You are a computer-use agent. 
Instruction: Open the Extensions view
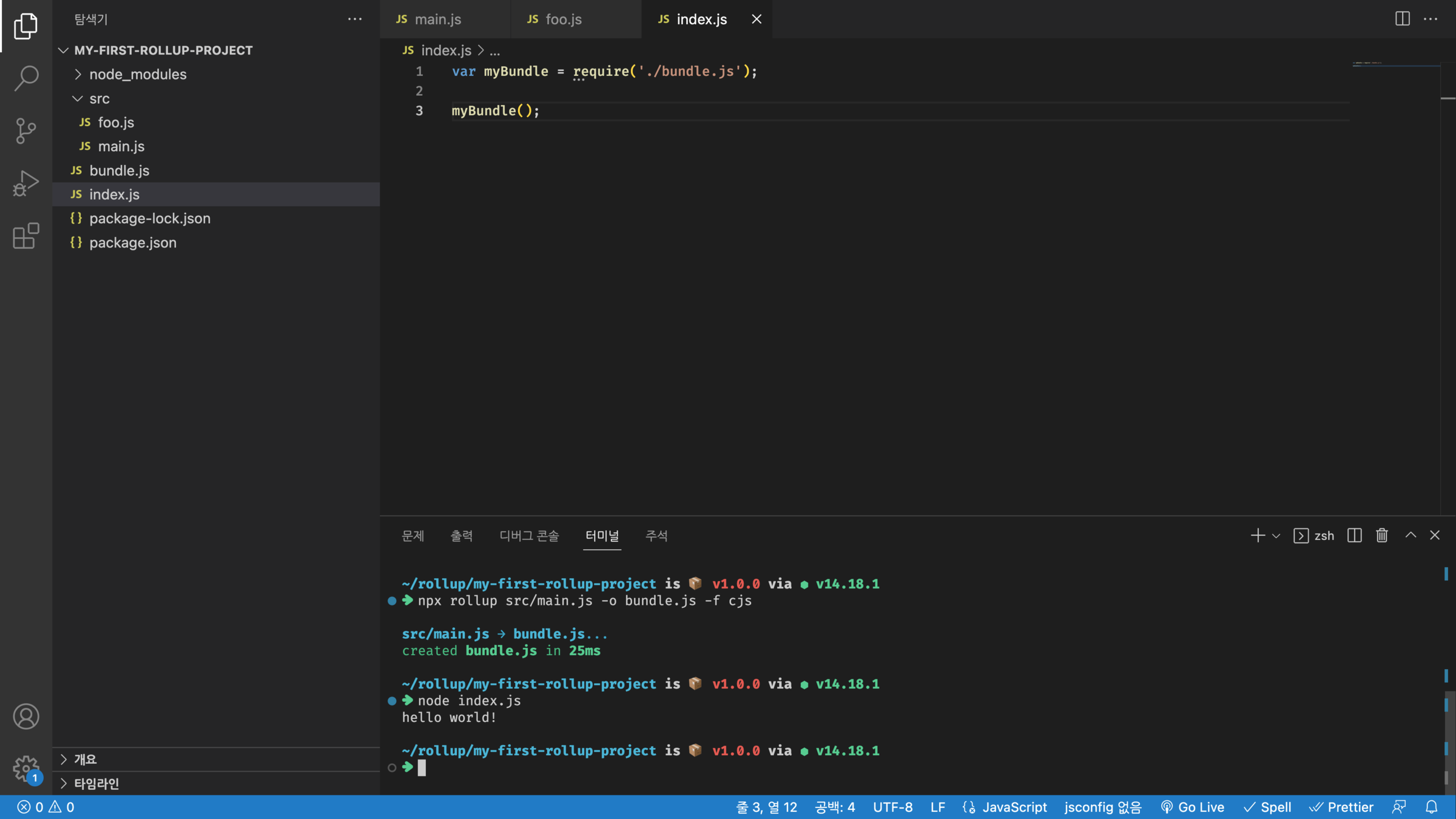[x=25, y=235]
